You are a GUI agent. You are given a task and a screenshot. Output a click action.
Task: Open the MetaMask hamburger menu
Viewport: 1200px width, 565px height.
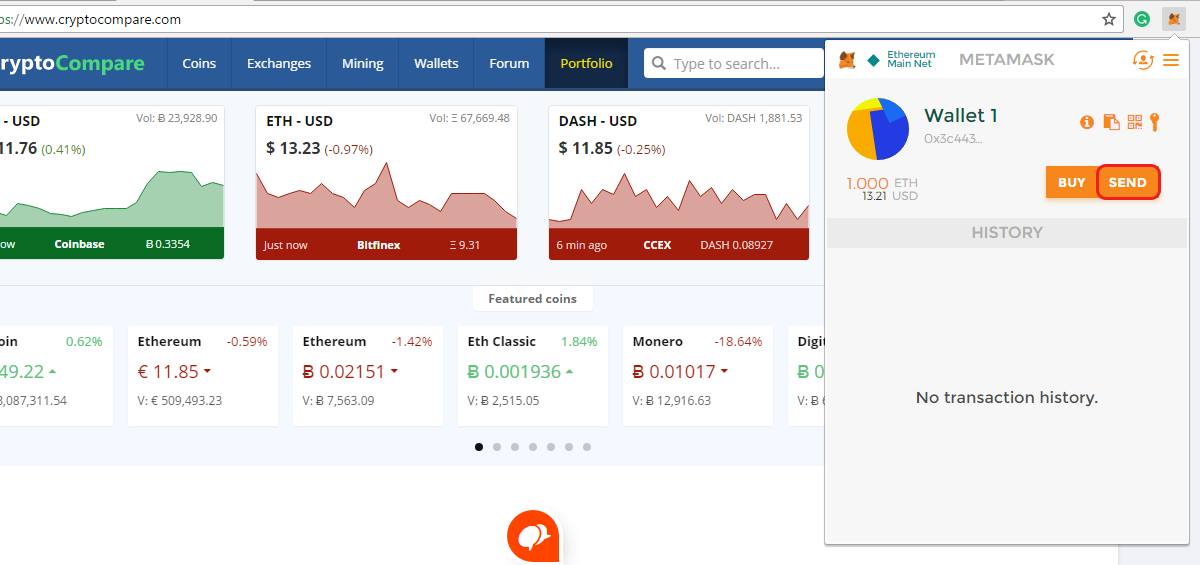pos(1171,60)
